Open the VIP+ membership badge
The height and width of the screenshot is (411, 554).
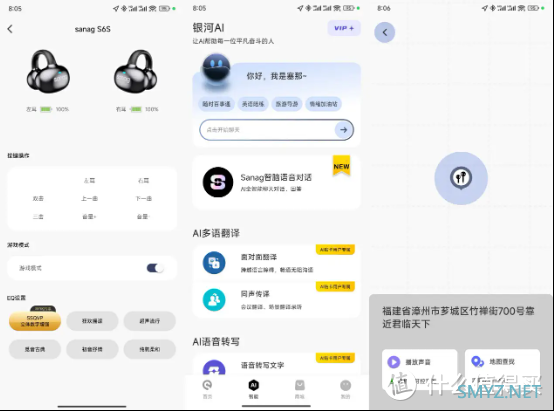tap(344, 28)
